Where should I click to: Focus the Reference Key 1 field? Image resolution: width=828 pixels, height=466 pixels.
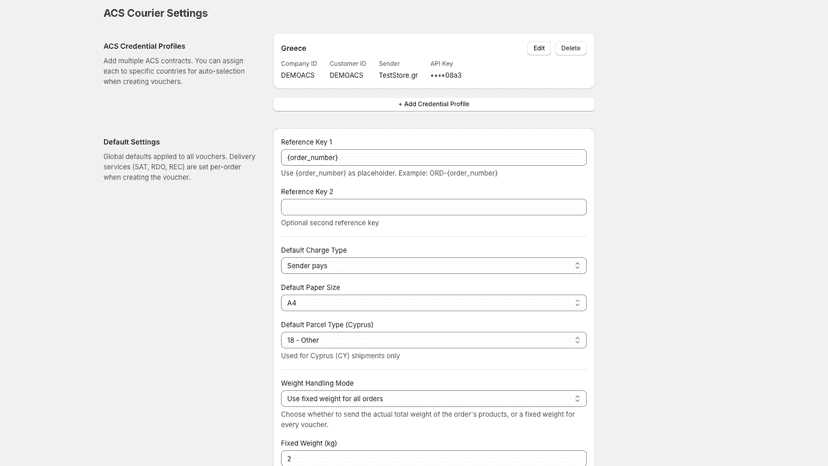[434, 157]
